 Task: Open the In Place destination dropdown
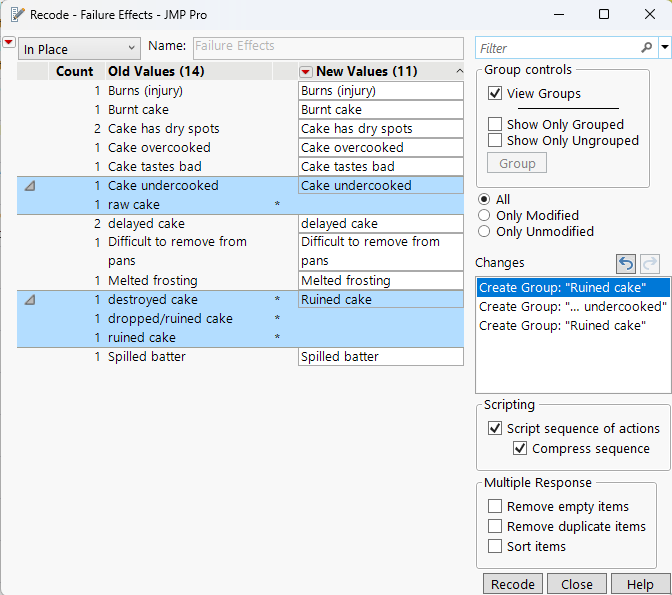click(x=79, y=49)
